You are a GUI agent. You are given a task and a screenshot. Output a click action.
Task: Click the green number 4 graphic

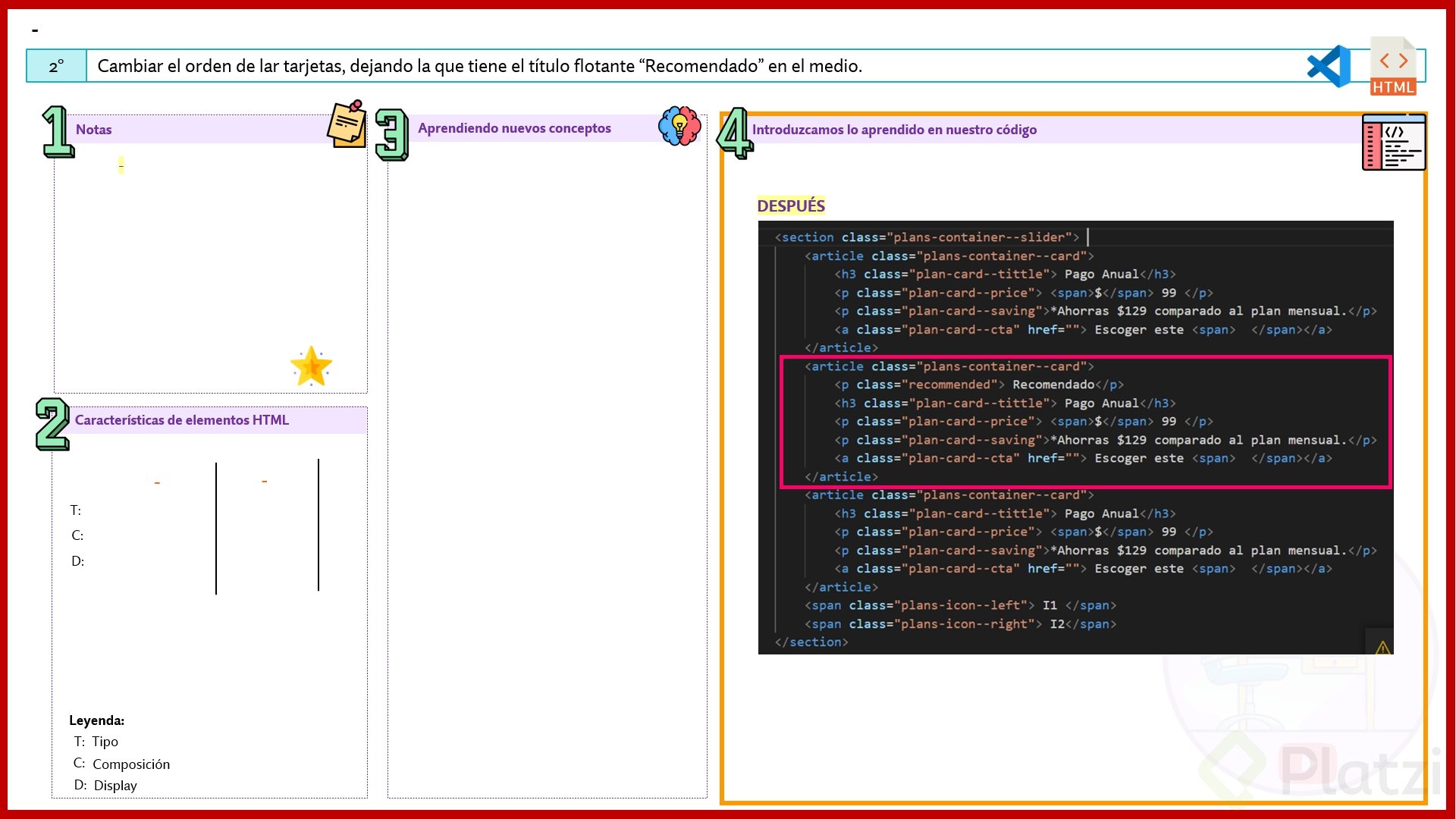point(735,133)
